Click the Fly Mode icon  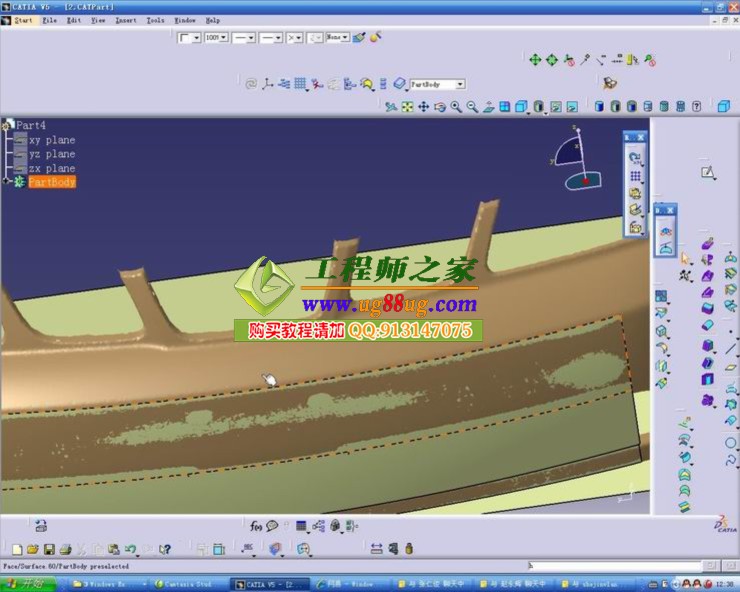390,107
